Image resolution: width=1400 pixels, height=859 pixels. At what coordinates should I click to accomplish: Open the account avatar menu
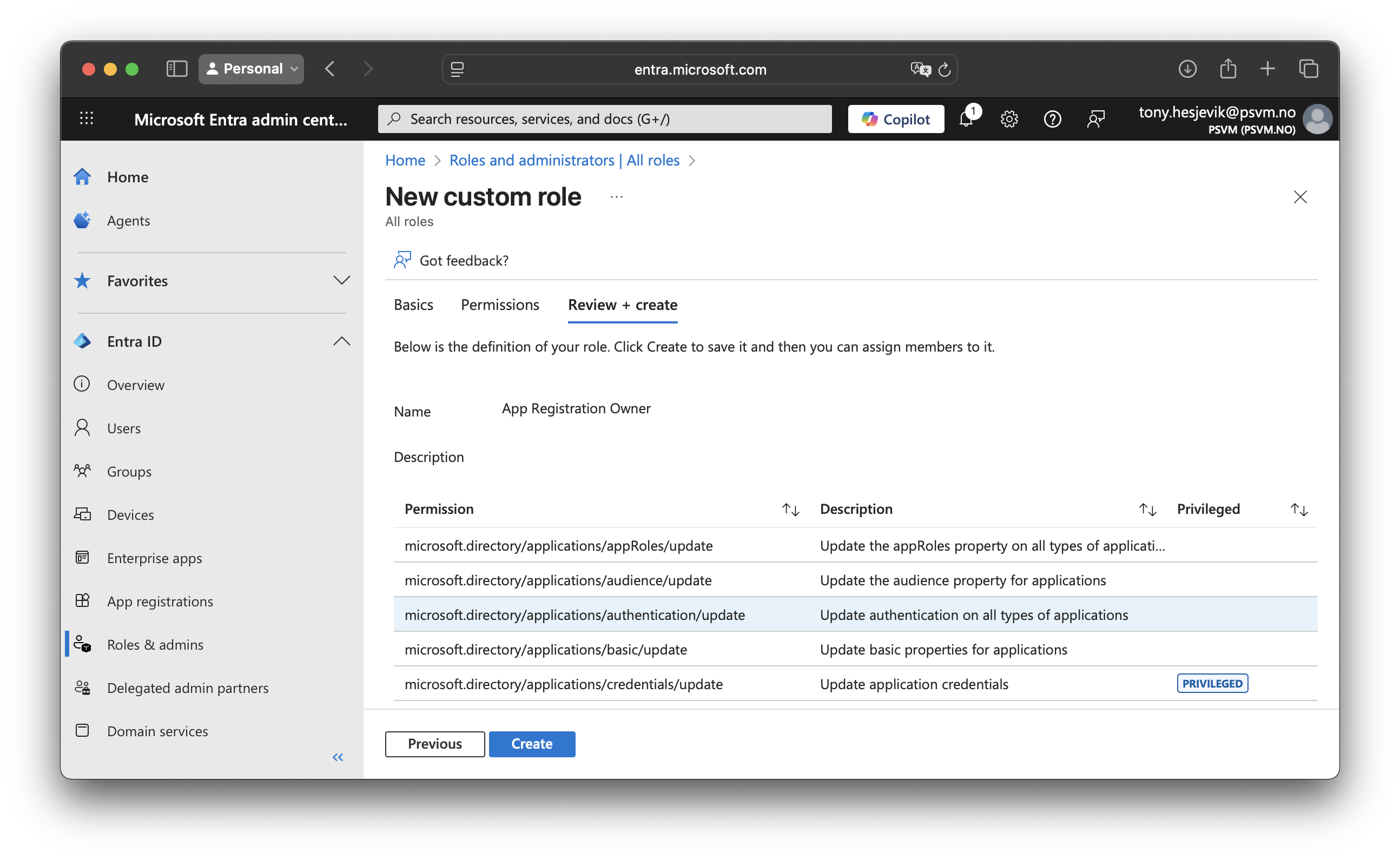1317,120
